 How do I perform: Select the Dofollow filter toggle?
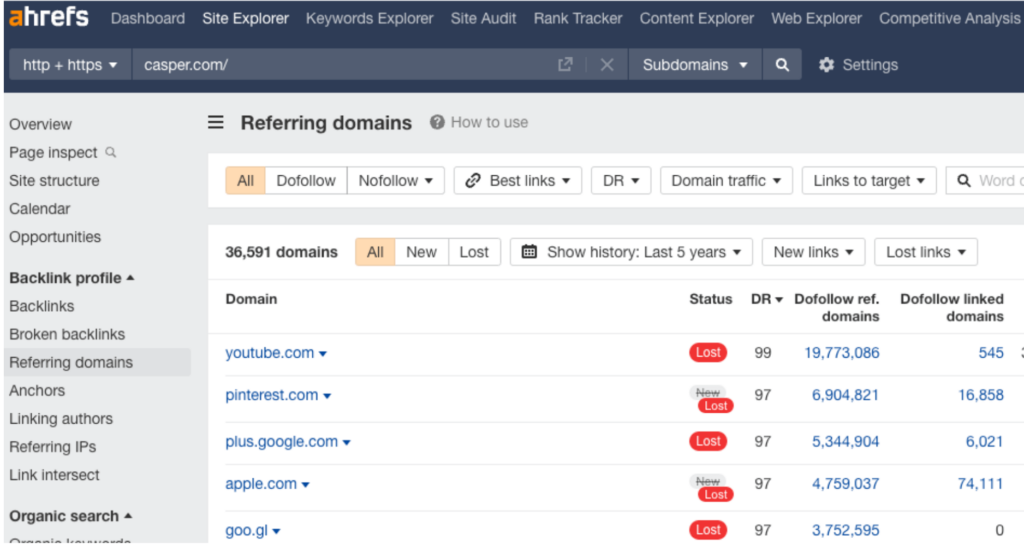(x=306, y=181)
